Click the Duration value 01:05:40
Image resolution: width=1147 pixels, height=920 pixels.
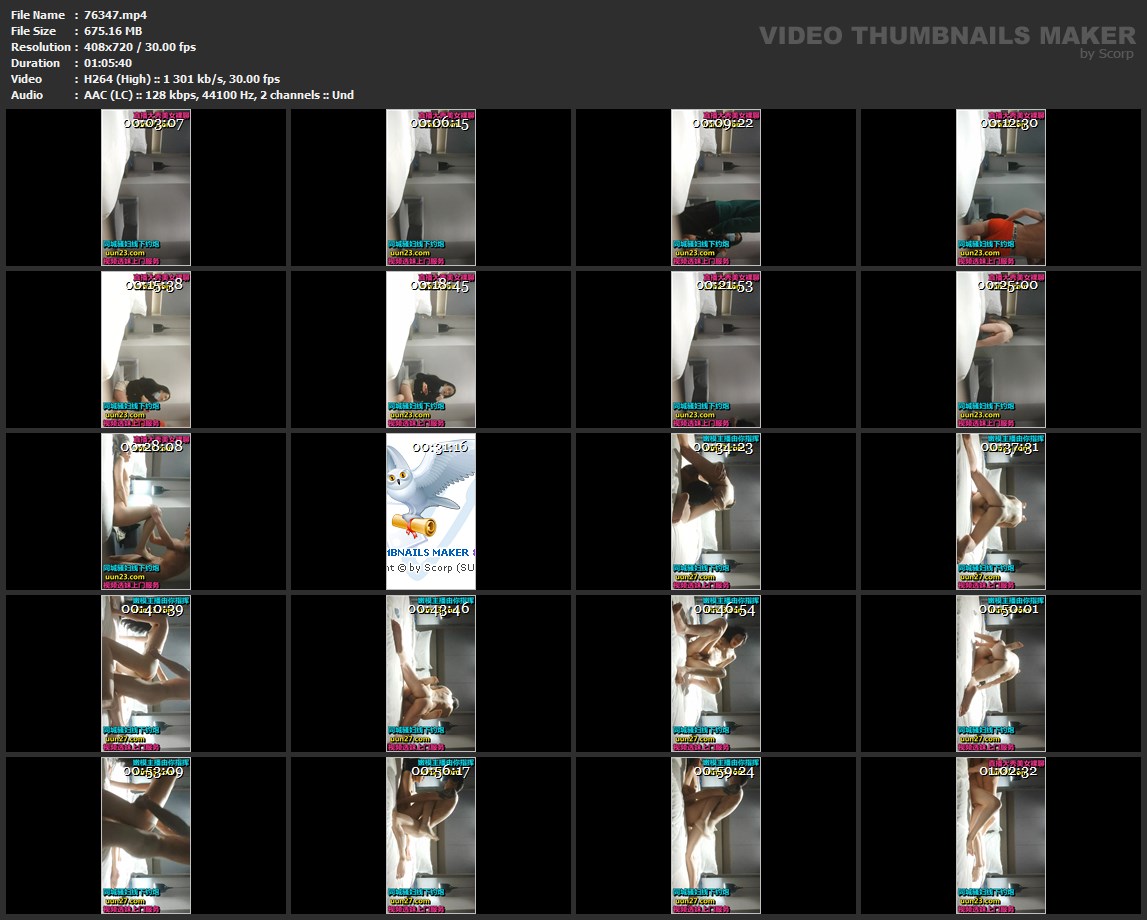pyautogui.click(x=108, y=63)
